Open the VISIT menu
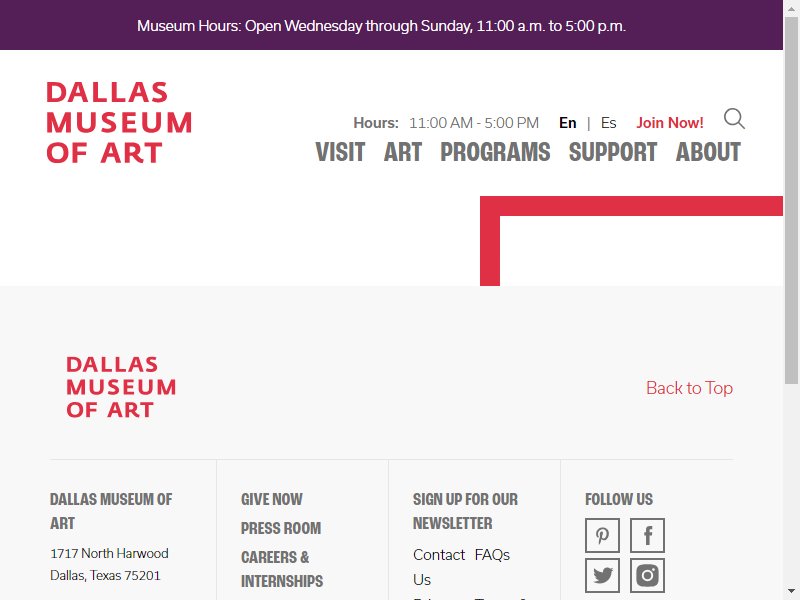Image resolution: width=800 pixels, height=600 pixels. (340, 152)
